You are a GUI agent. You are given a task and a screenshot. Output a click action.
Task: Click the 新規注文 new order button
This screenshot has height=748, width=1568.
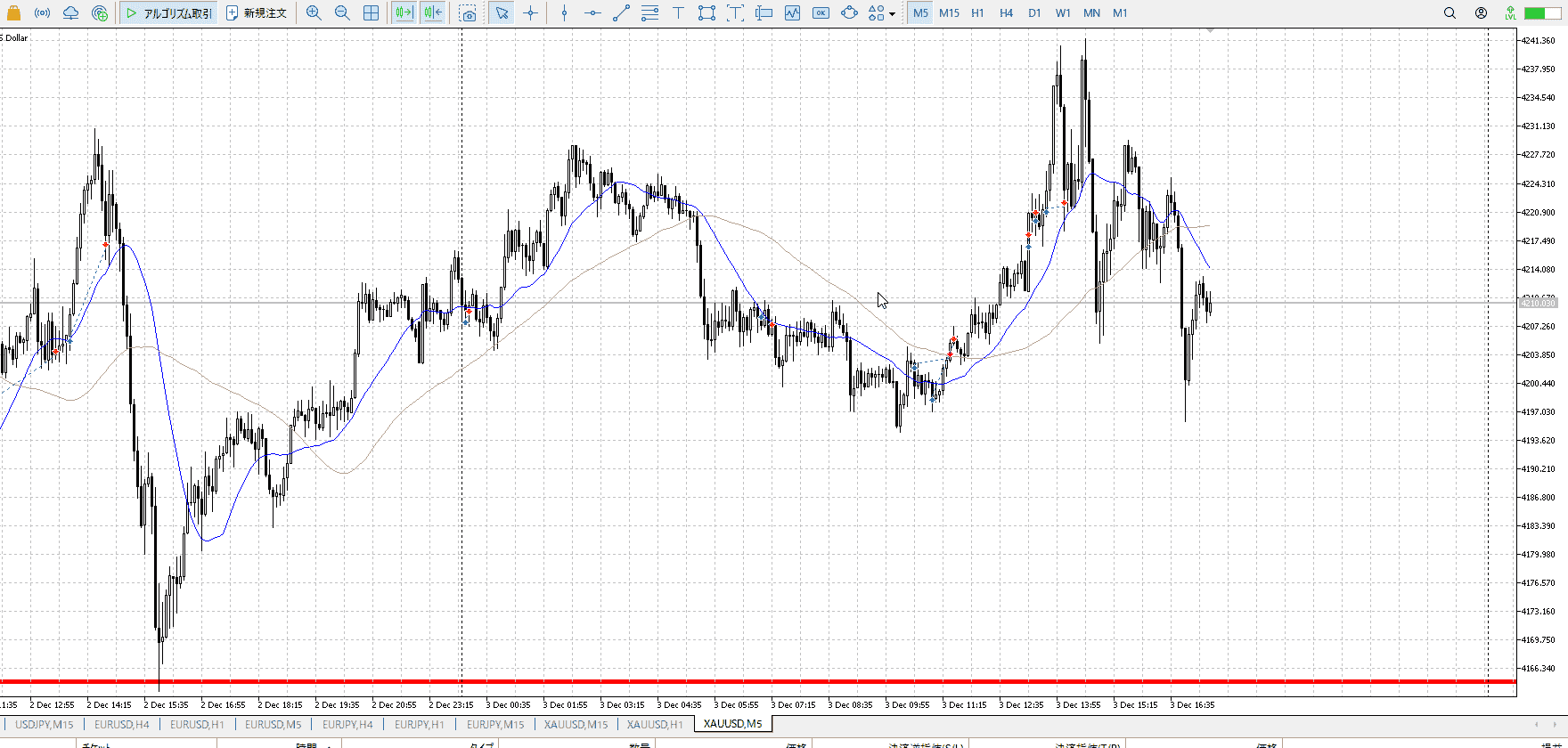click(257, 13)
